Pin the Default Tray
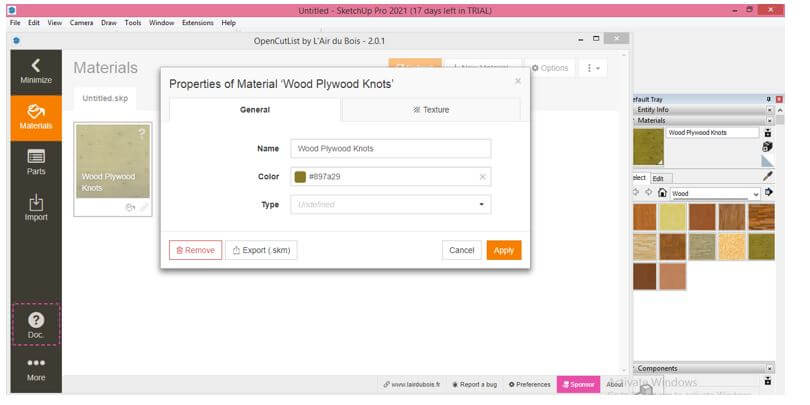This screenshot has width=810, height=405. tap(771, 99)
